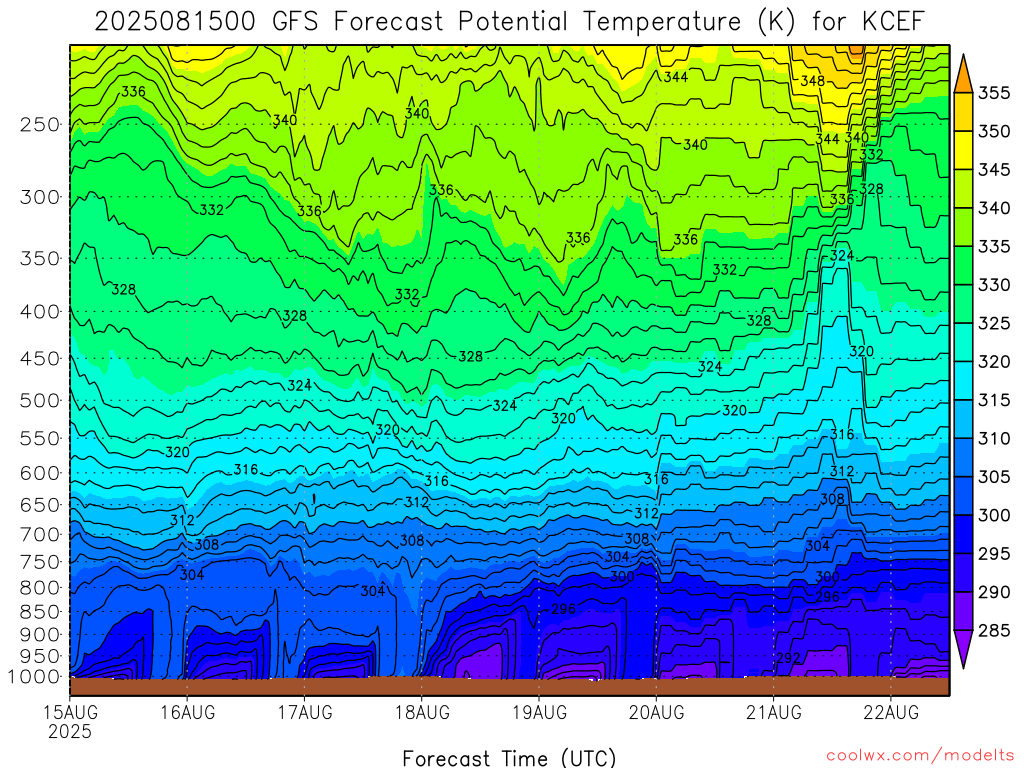1024x768 pixels.
Task: Pick the 750 pressure level axis label
Action: [x=40, y=562]
